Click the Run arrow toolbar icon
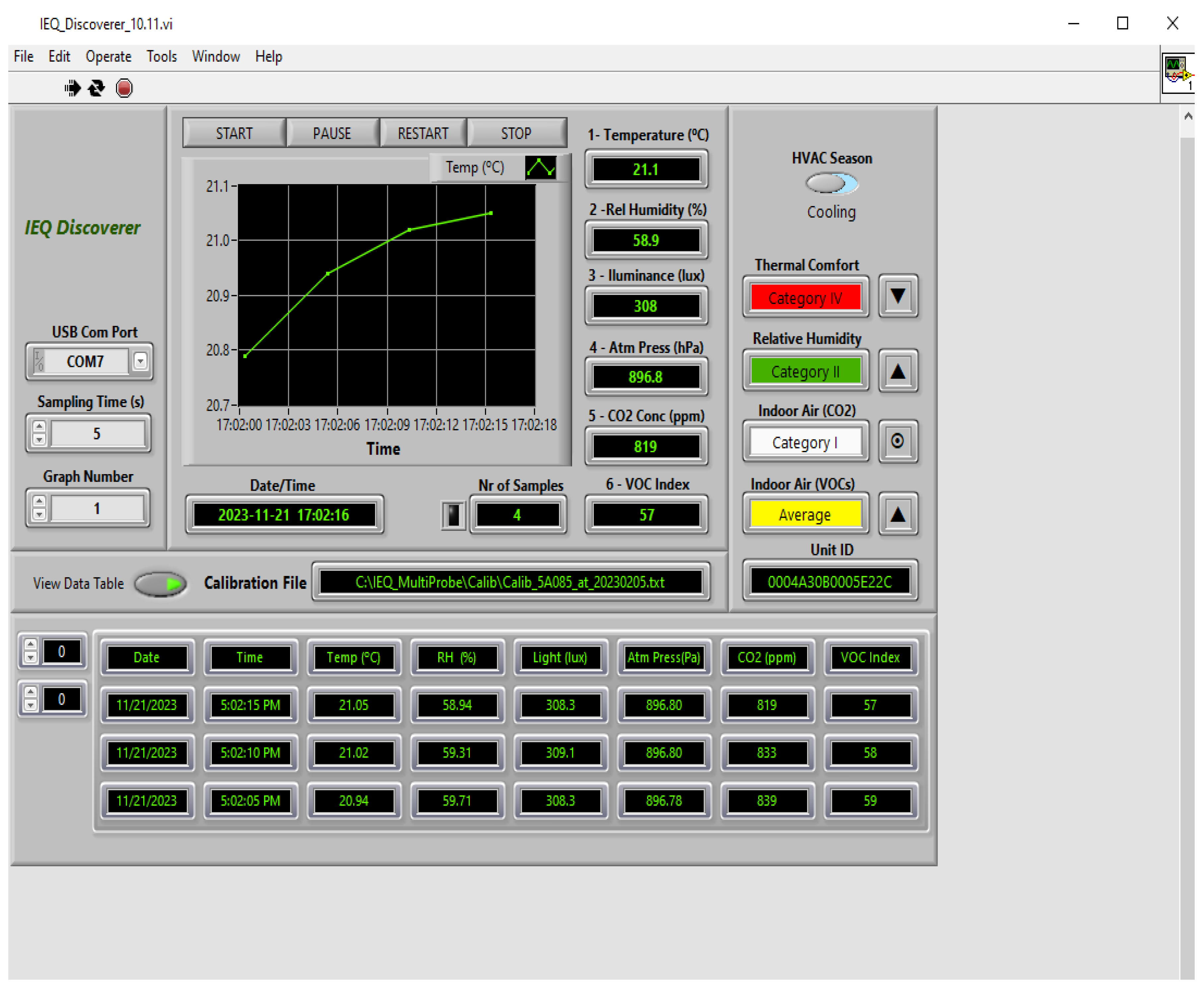 click(72, 88)
